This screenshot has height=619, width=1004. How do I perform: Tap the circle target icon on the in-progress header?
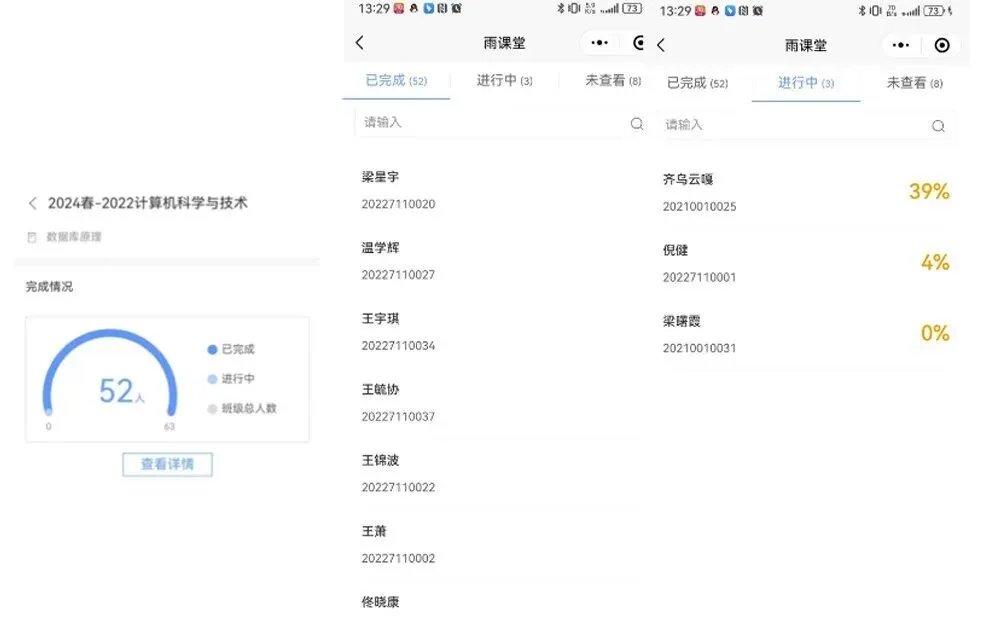pyautogui.click(x=942, y=45)
